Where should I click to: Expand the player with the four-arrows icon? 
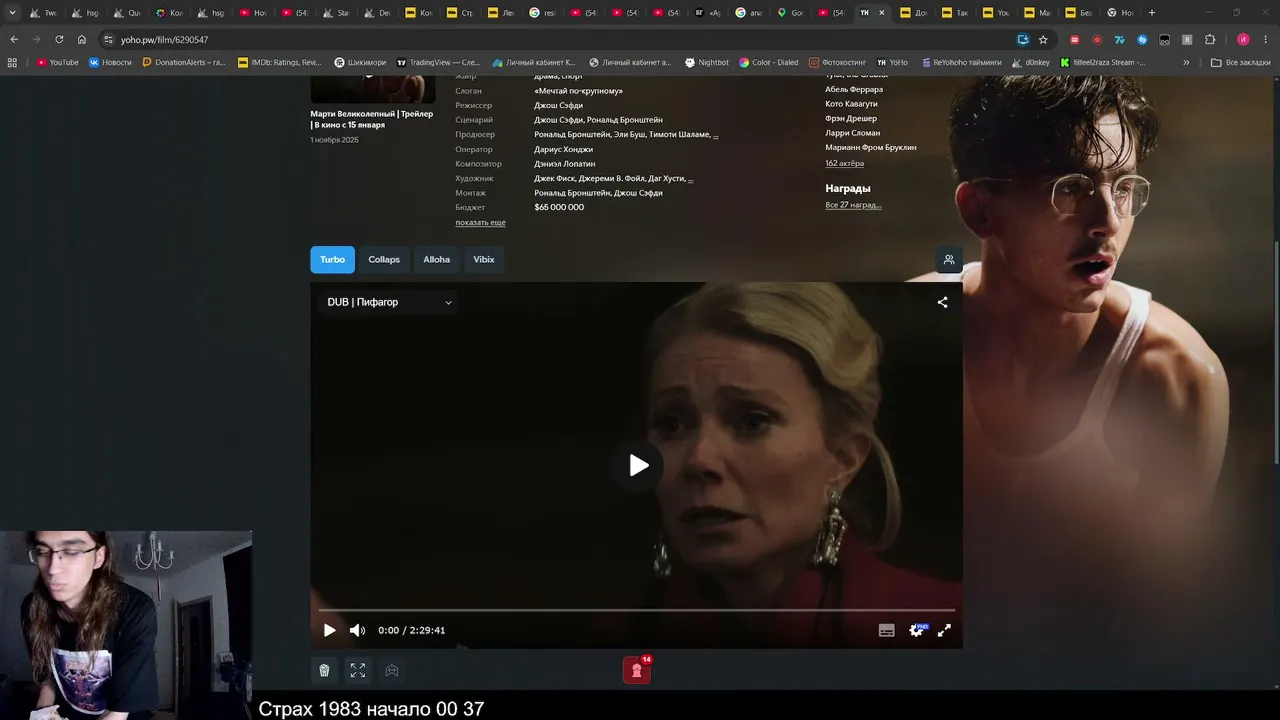tap(358, 670)
